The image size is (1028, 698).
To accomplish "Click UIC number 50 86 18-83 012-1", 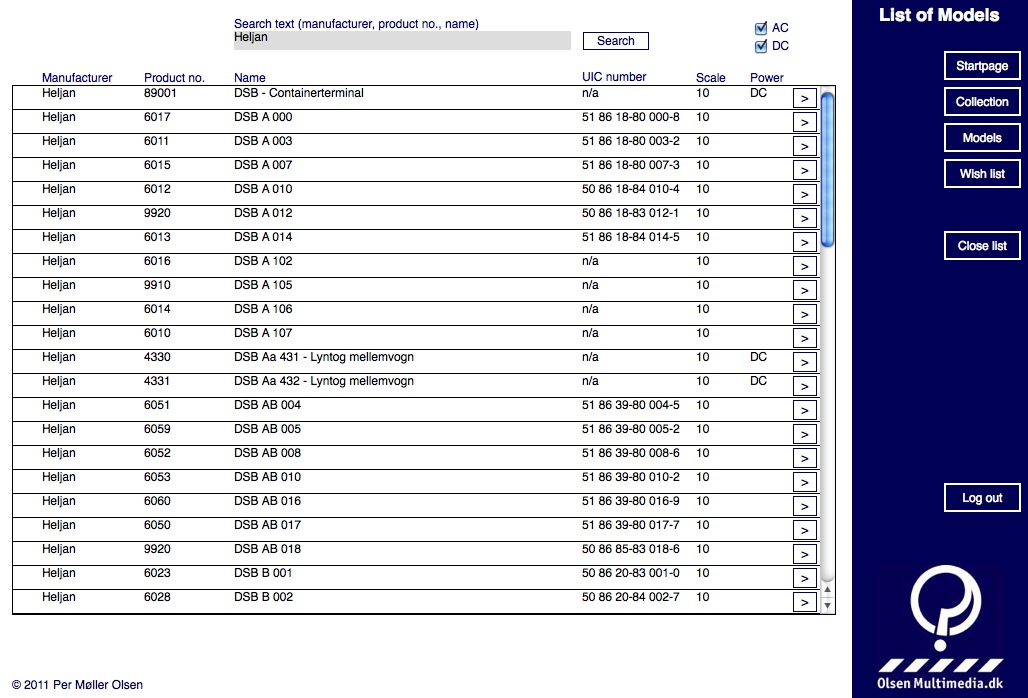I will (631, 213).
